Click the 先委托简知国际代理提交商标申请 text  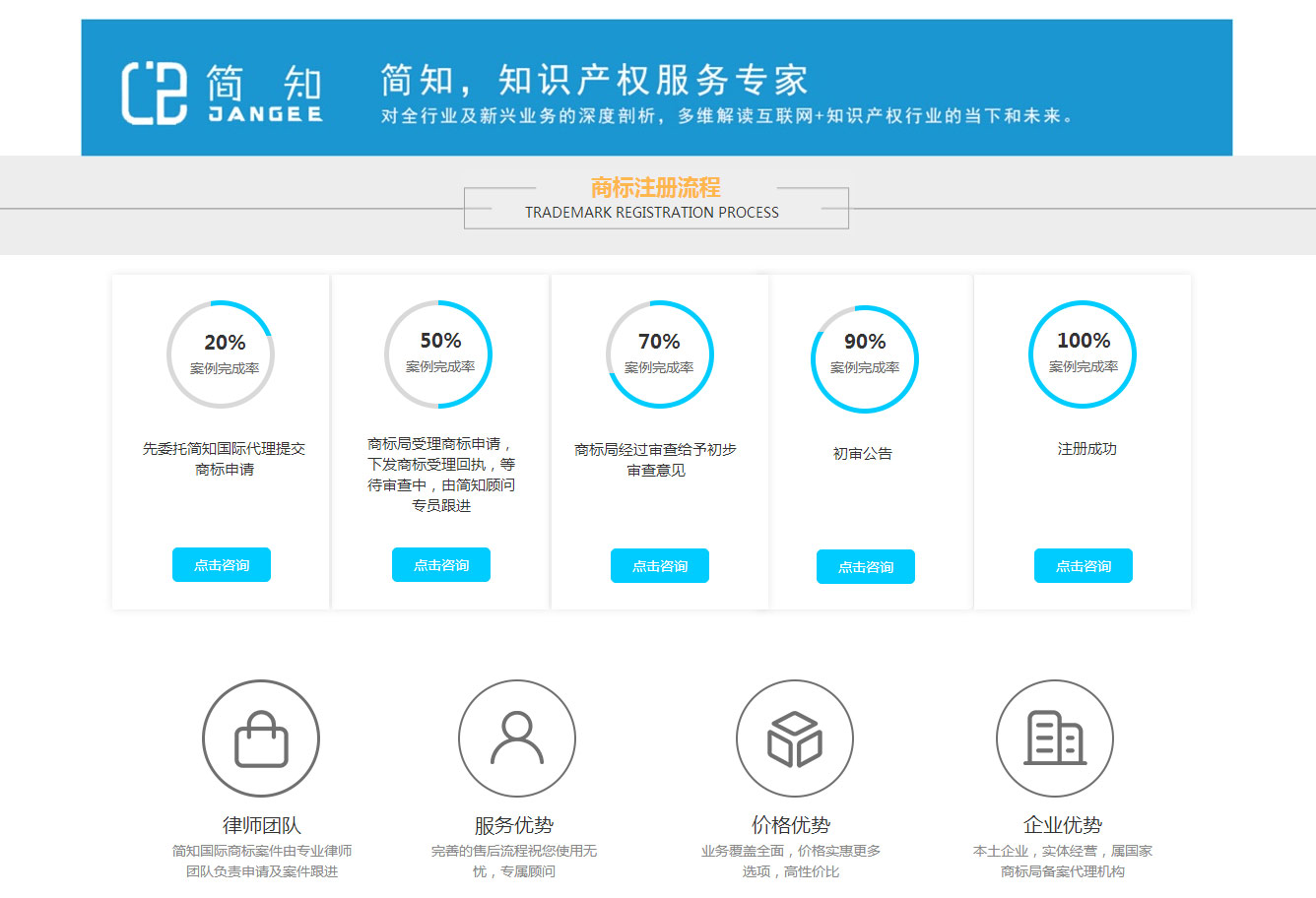coord(225,459)
